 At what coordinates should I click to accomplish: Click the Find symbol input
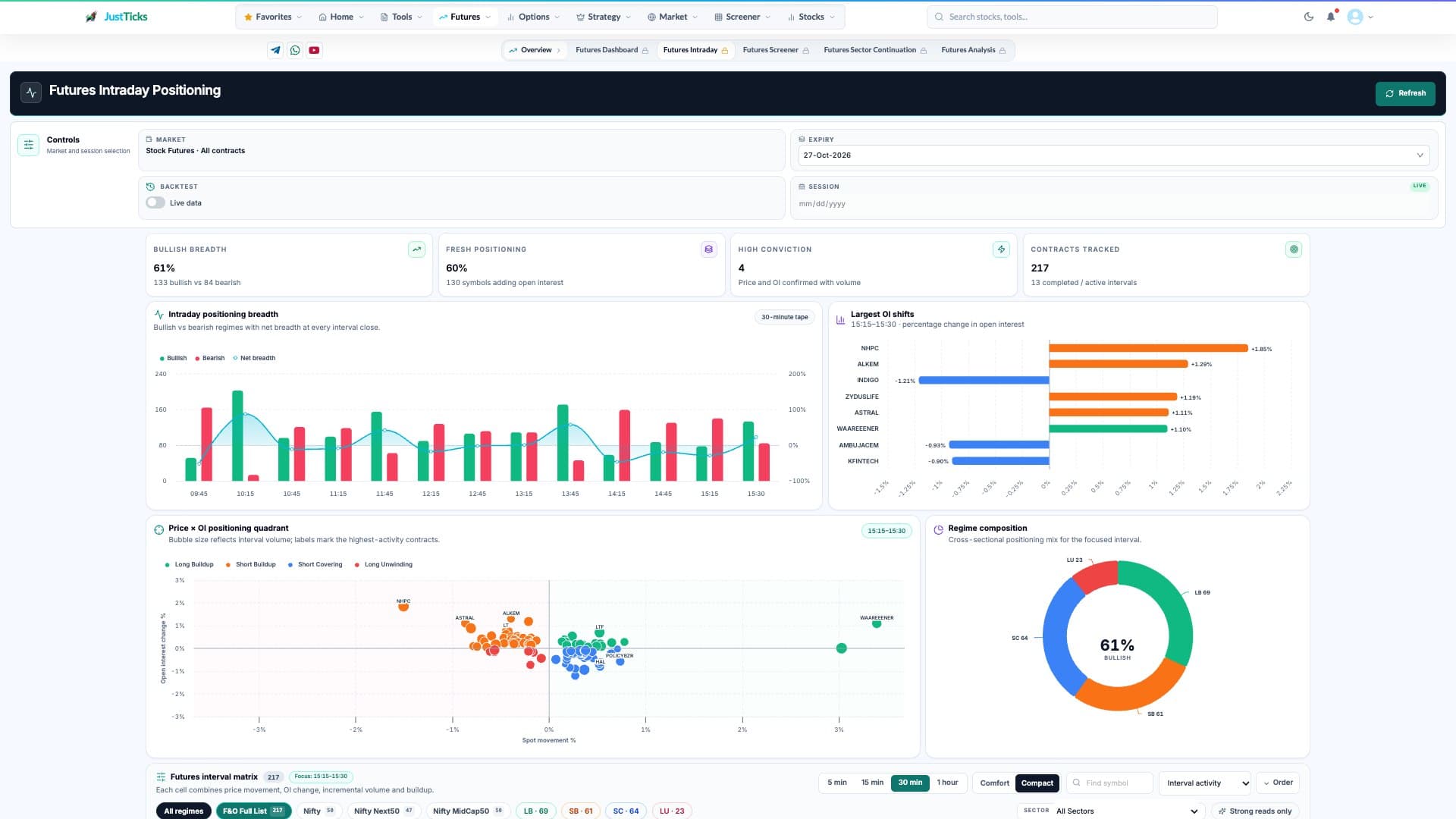click(1110, 783)
